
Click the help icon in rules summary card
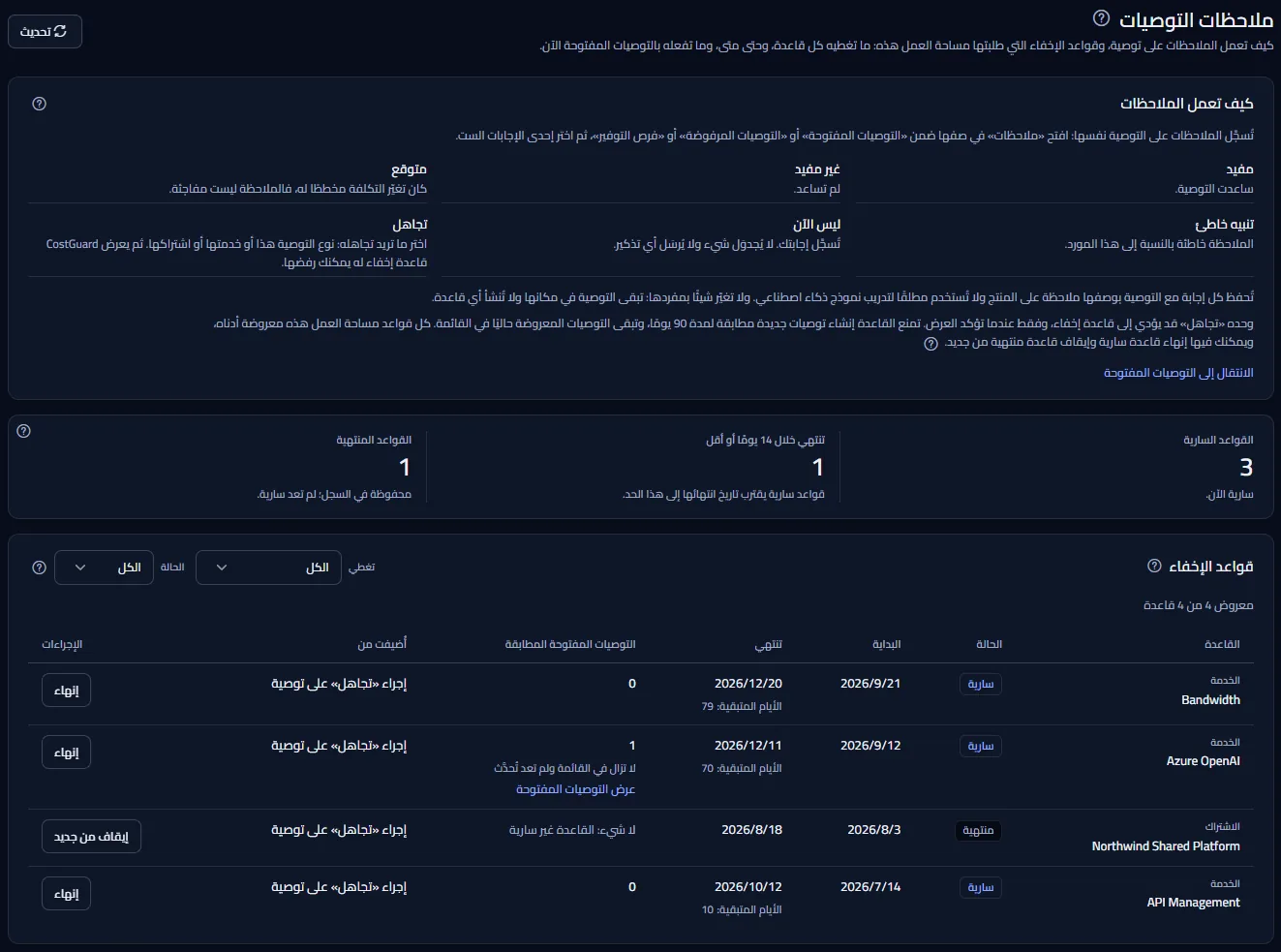coord(24,431)
